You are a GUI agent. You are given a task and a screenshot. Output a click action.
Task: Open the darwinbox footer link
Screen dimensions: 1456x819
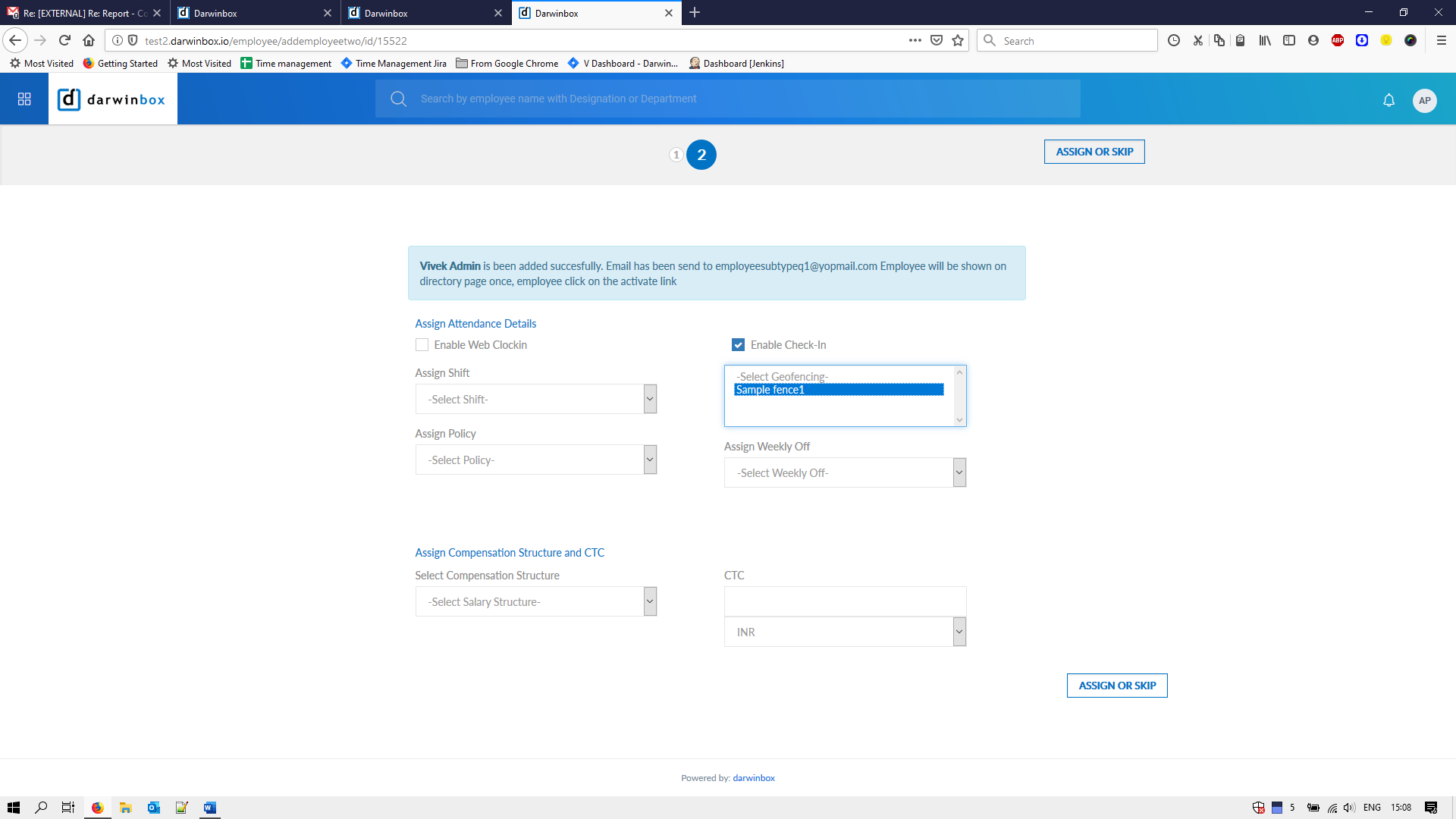click(753, 778)
